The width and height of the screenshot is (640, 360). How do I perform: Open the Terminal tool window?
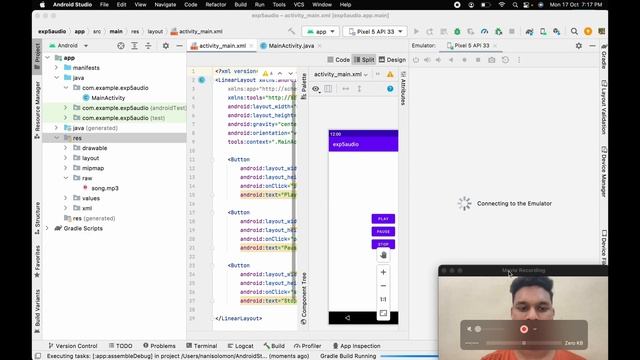(202, 346)
